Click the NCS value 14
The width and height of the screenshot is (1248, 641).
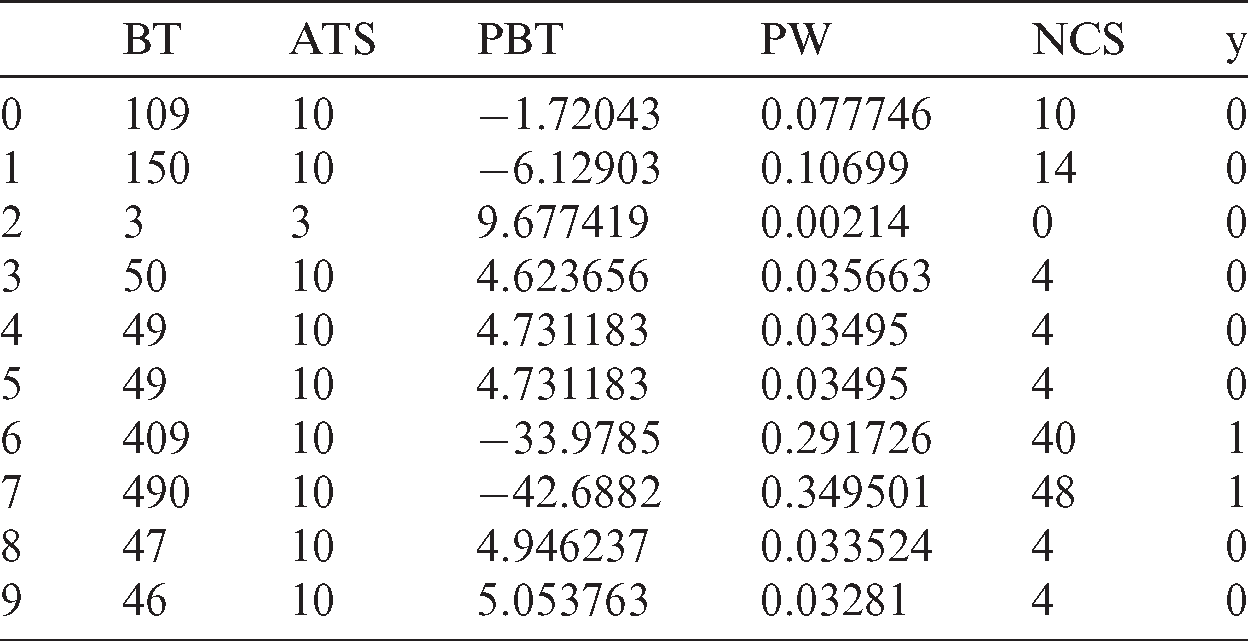(x=1054, y=170)
